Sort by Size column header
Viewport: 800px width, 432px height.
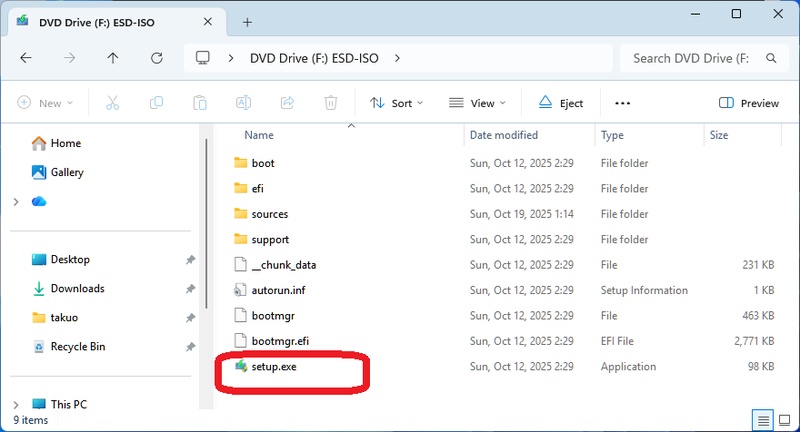tap(718, 135)
